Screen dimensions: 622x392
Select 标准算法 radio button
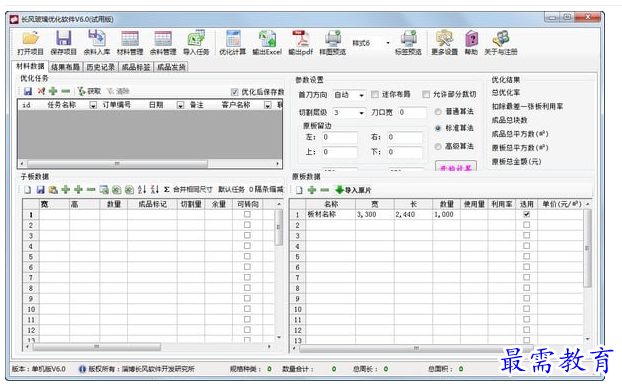coord(438,128)
